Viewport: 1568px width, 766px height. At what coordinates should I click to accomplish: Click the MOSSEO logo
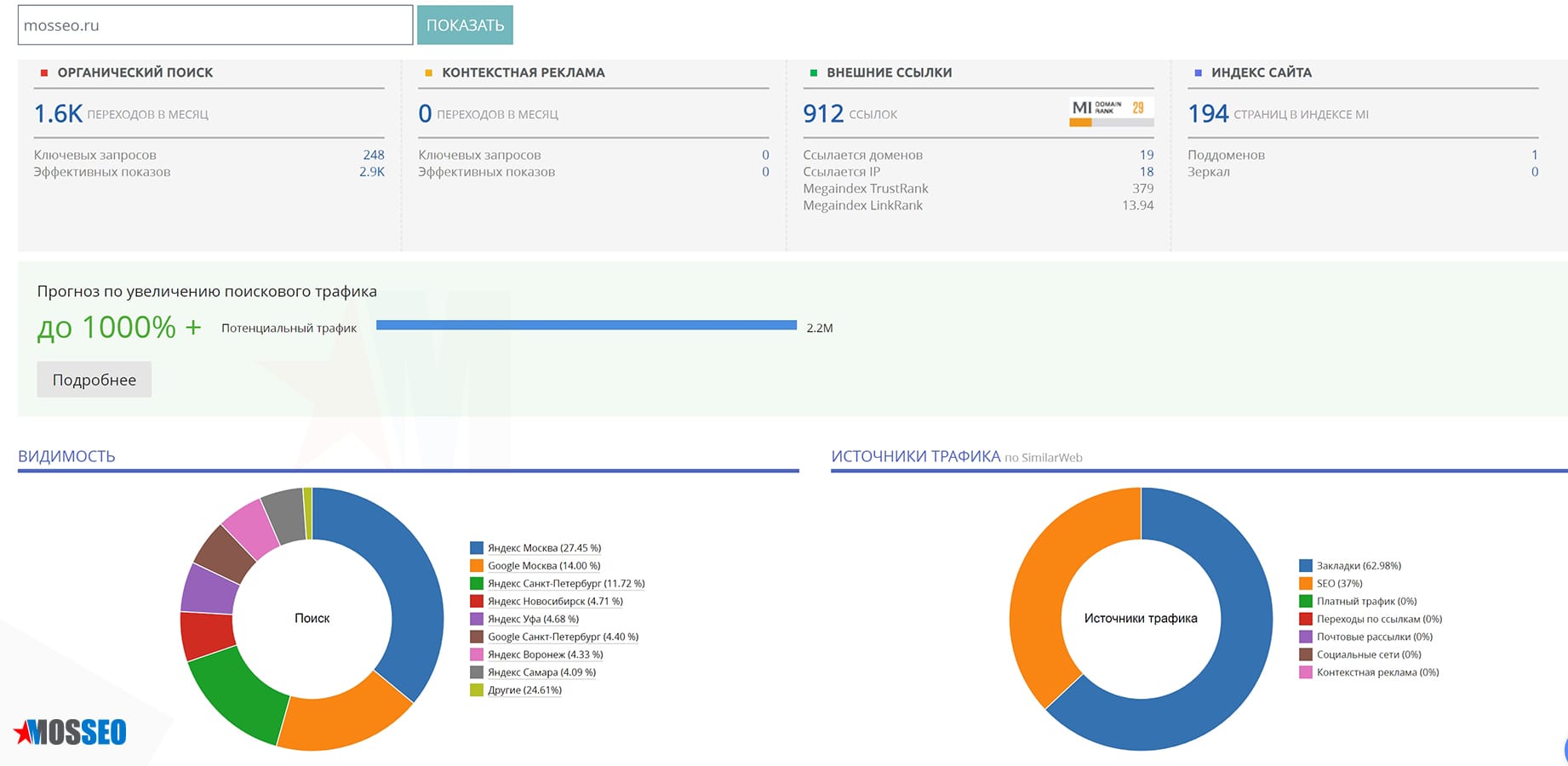point(71,732)
